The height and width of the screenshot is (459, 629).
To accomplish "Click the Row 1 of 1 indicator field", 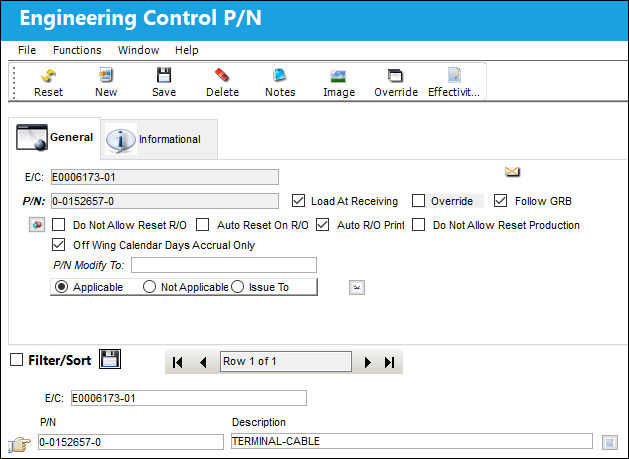I will click(x=286, y=362).
